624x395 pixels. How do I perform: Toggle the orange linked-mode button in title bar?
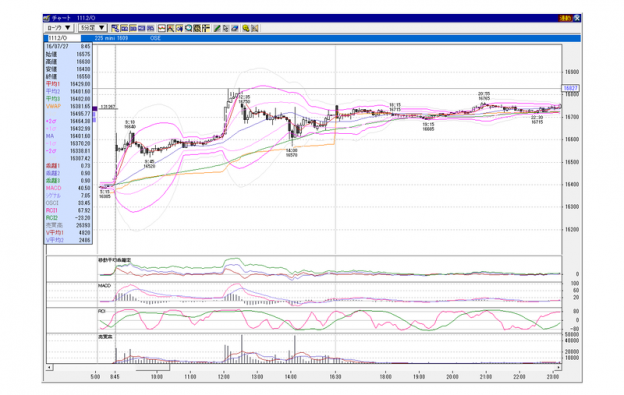click(x=565, y=18)
